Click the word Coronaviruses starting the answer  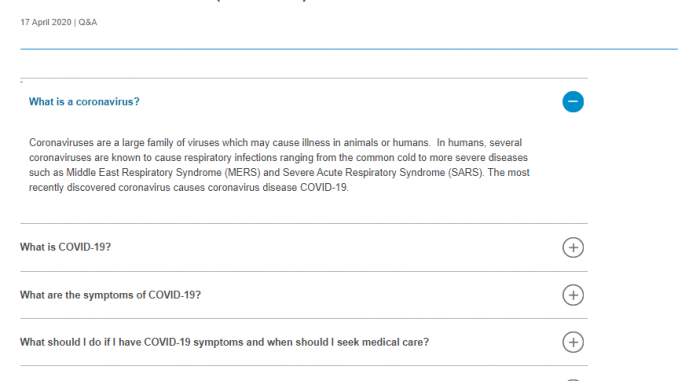(61, 143)
